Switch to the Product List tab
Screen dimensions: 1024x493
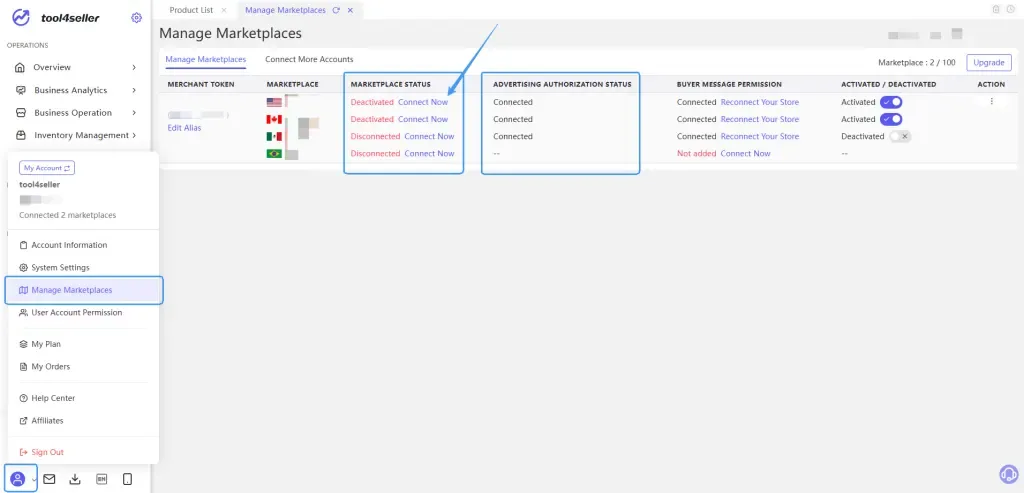pyautogui.click(x=191, y=10)
